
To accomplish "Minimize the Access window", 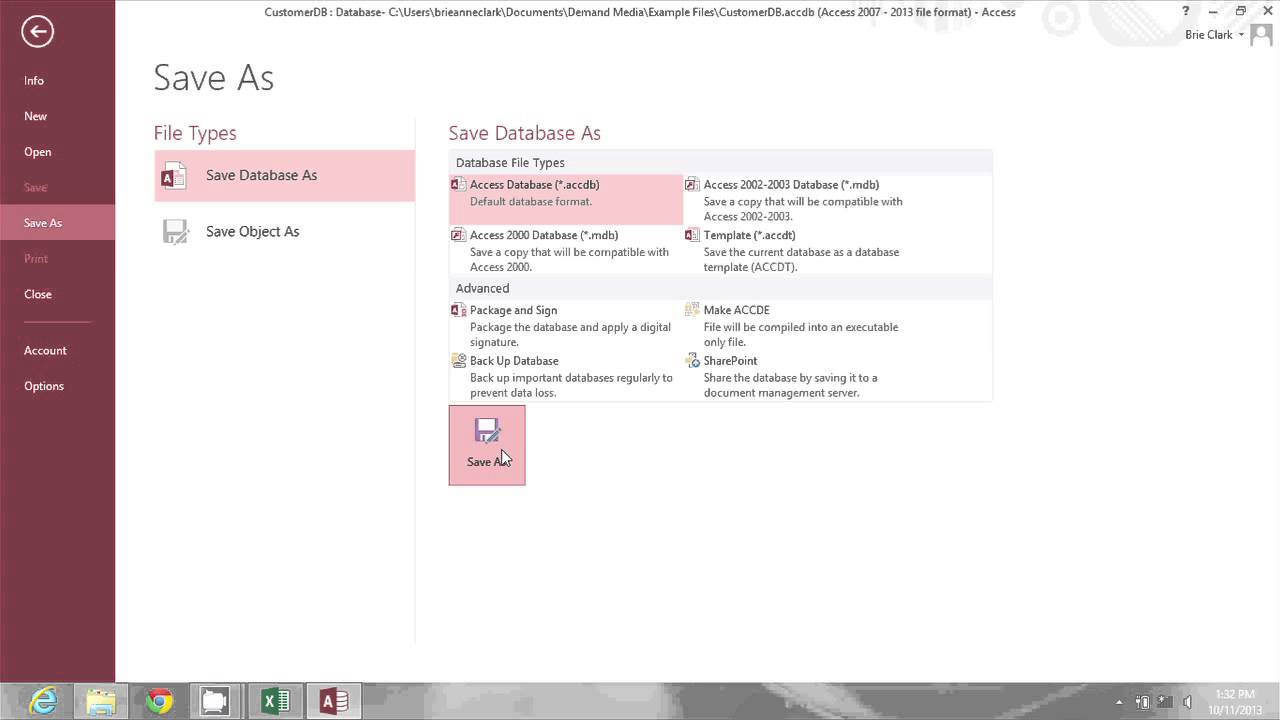I will [x=1213, y=12].
